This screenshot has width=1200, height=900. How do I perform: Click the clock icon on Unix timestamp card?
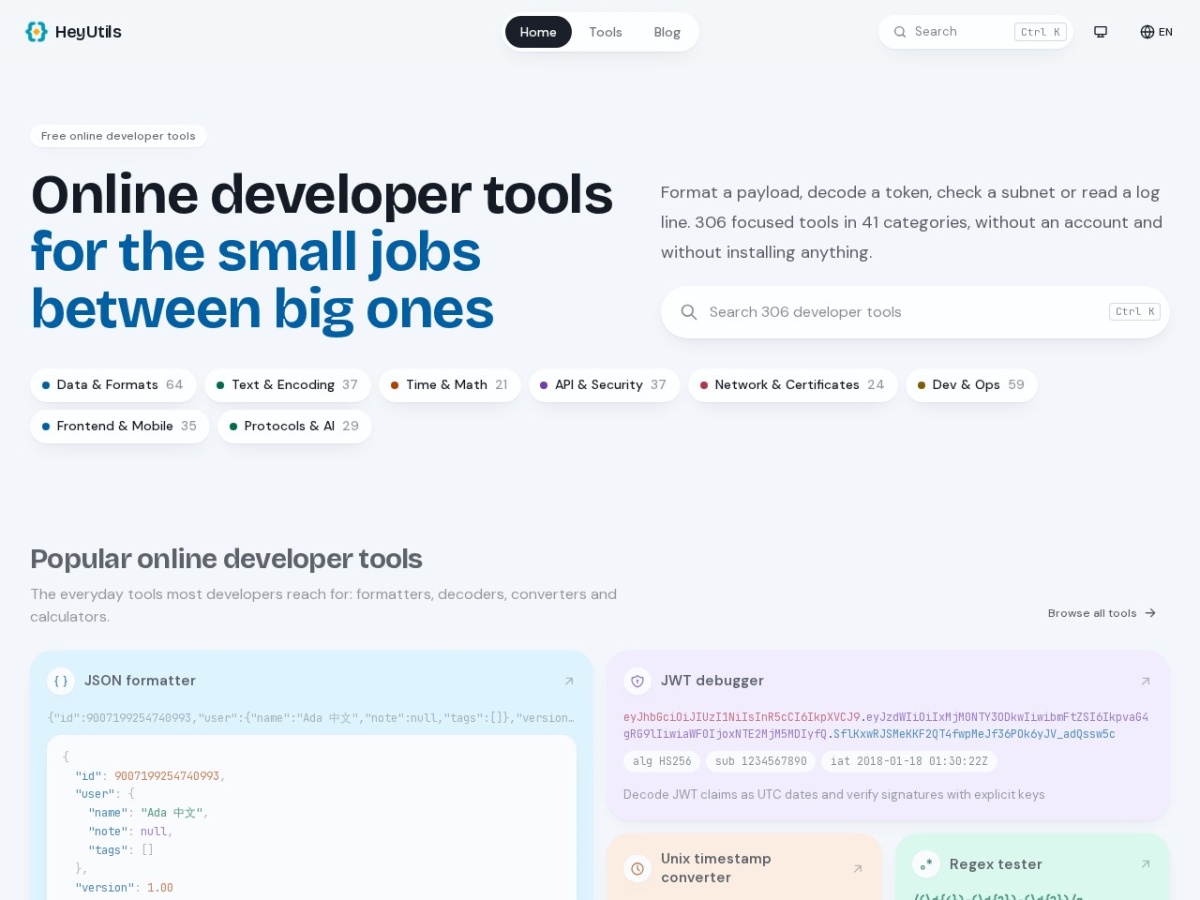637,868
